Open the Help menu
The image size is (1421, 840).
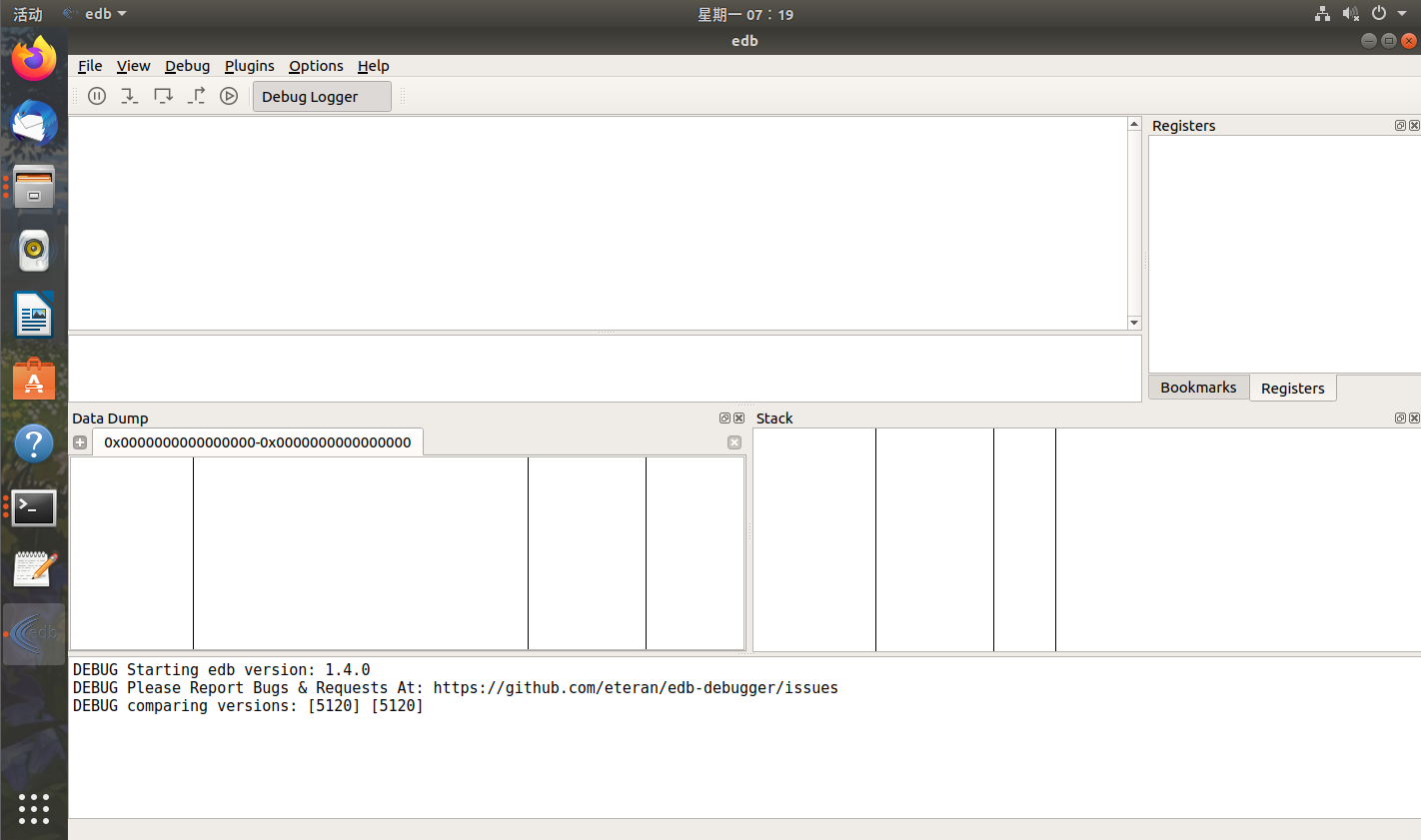click(373, 66)
